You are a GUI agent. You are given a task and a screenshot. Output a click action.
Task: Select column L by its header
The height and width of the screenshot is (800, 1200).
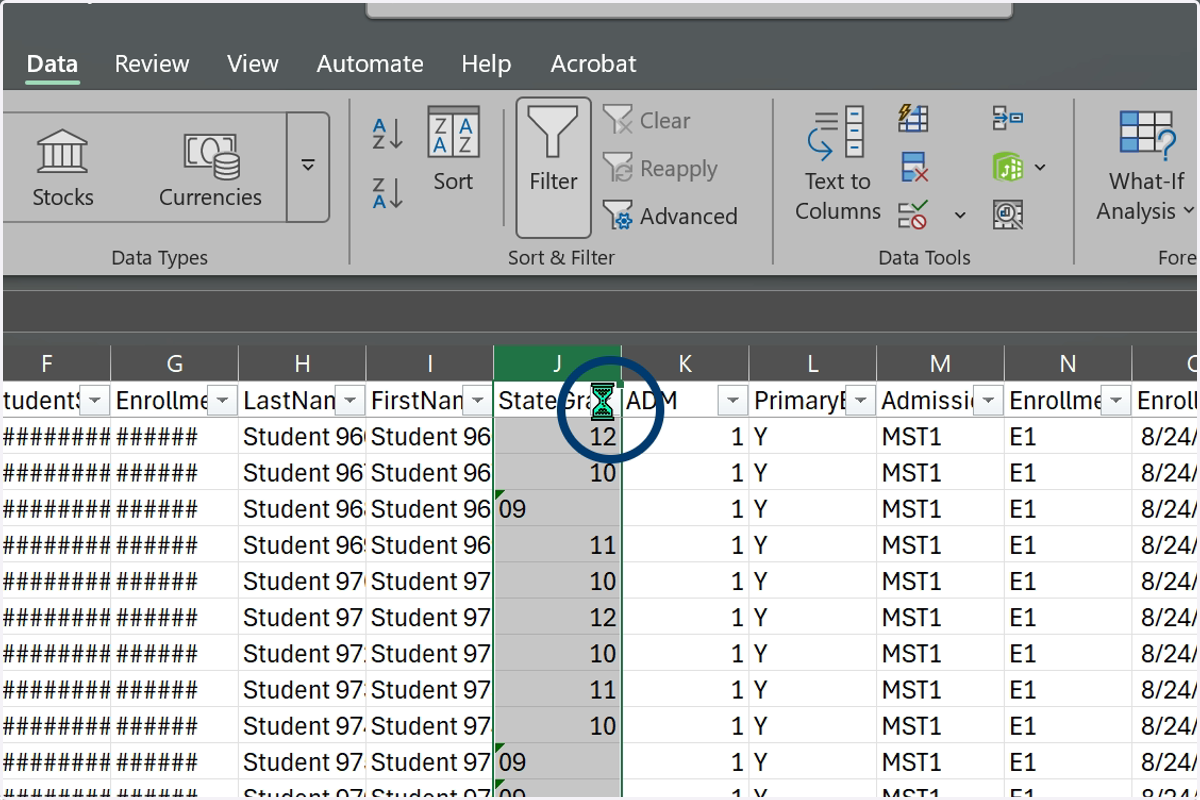813,363
